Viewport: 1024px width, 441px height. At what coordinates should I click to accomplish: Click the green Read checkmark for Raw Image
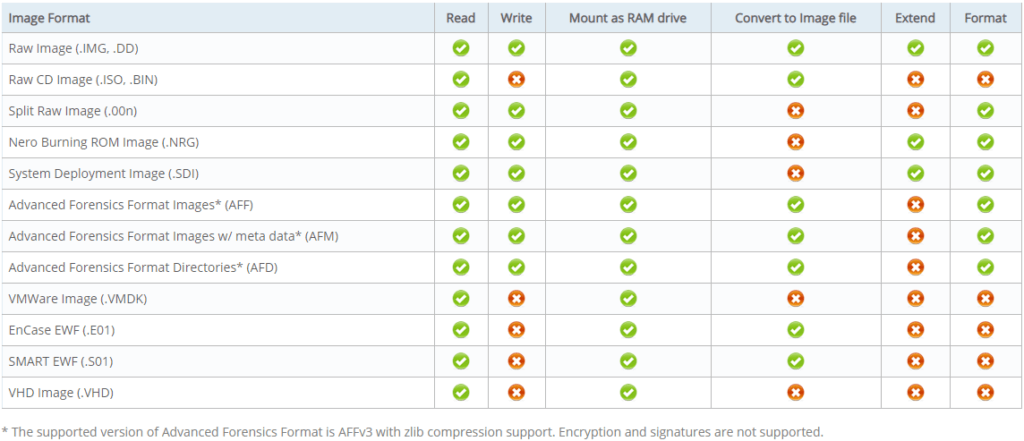(461, 47)
